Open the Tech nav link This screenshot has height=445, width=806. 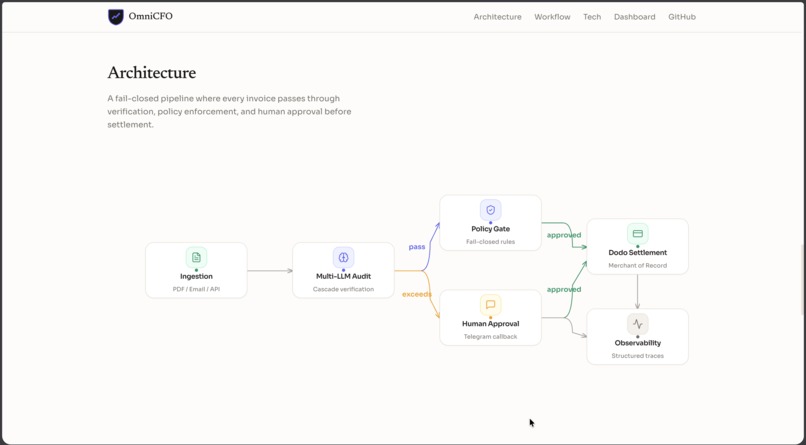coord(592,17)
